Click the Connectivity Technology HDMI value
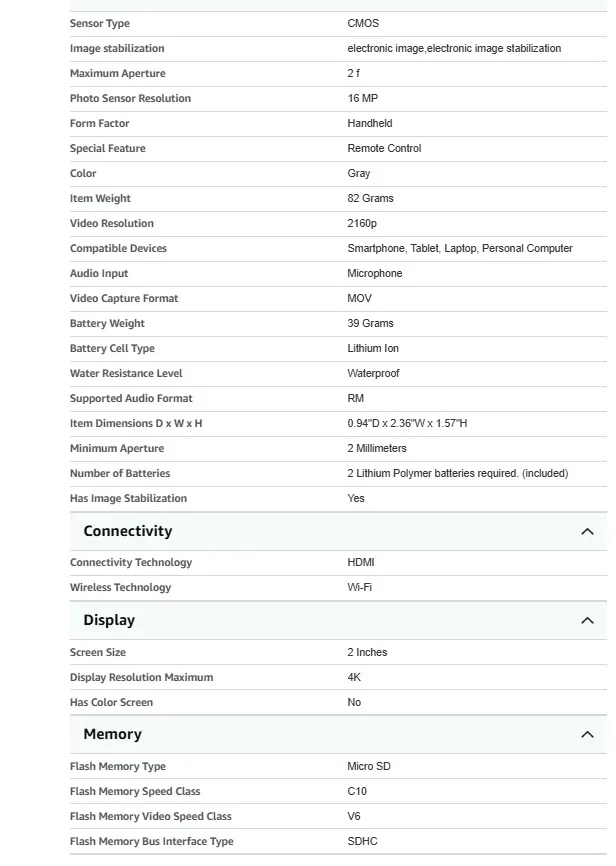 click(x=361, y=562)
